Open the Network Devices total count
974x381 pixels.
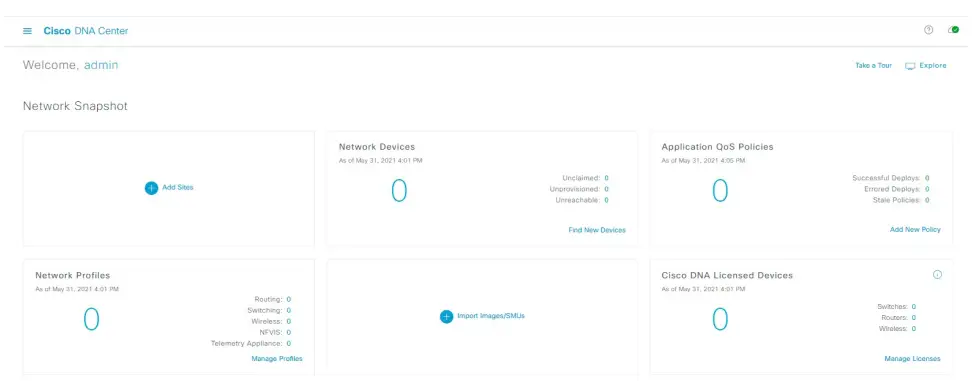[399, 191]
